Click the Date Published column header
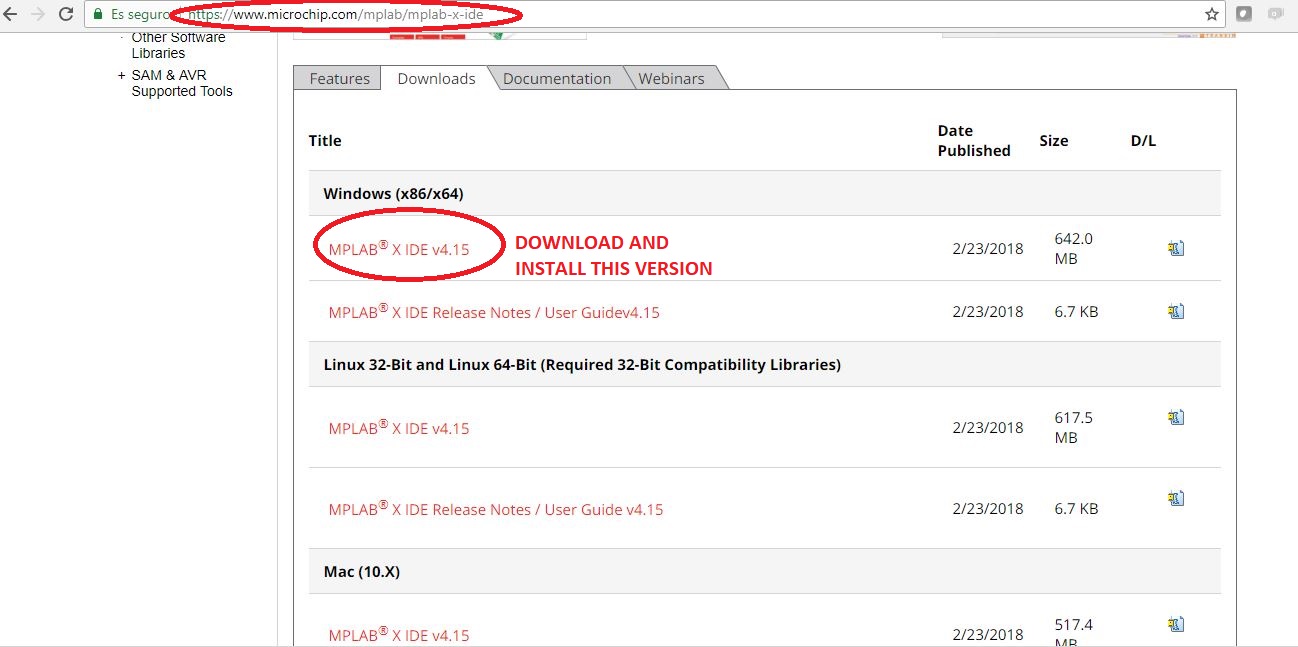Viewport: 1298px width, 647px height. pyautogui.click(x=974, y=141)
